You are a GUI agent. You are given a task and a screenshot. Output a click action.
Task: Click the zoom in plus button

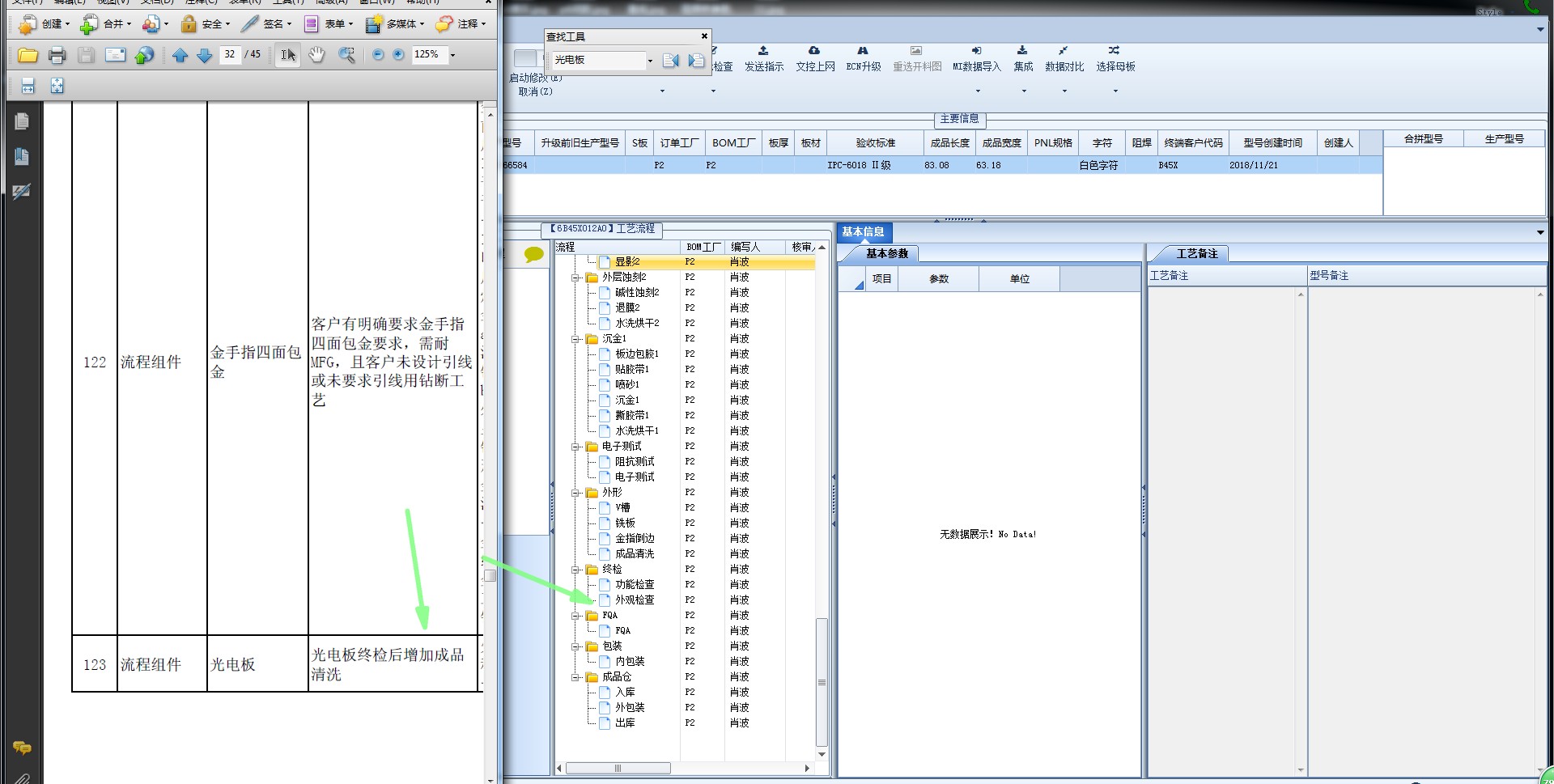pyautogui.click(x=398, y=55)
